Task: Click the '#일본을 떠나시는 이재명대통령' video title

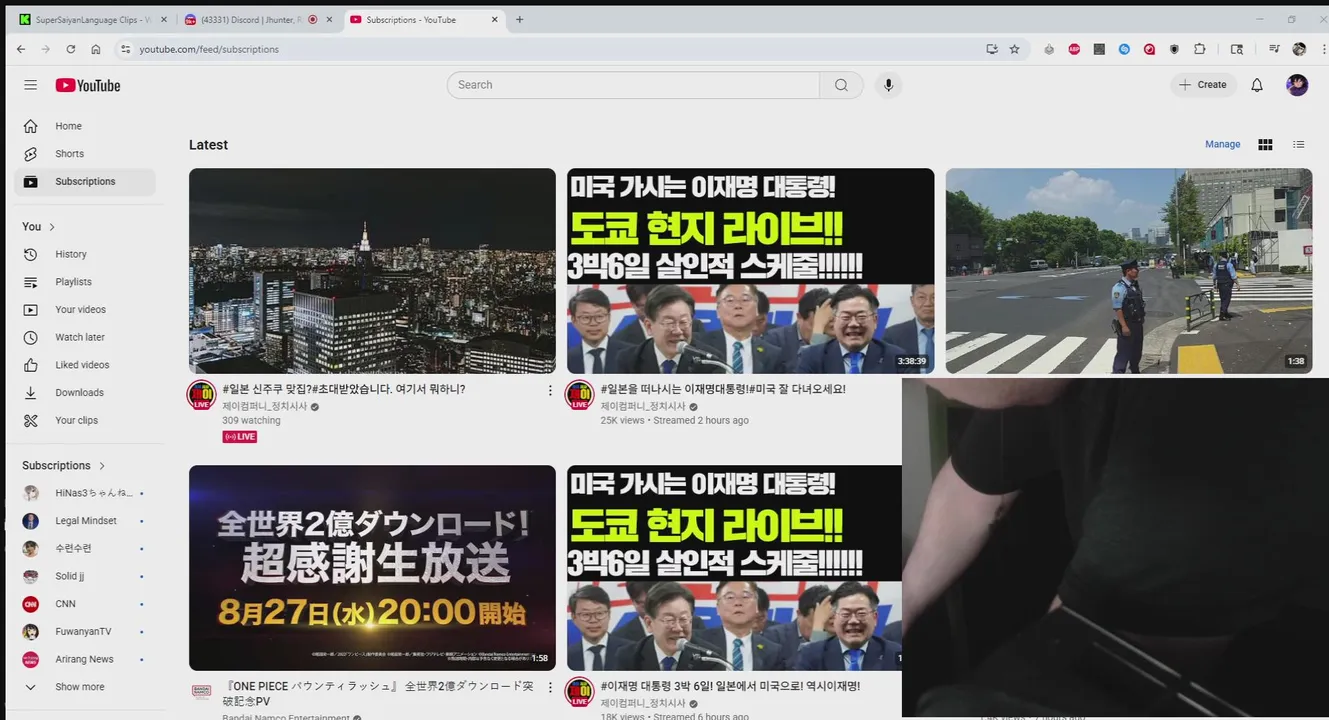Action: pyautogui.click(x=723, y=389)
